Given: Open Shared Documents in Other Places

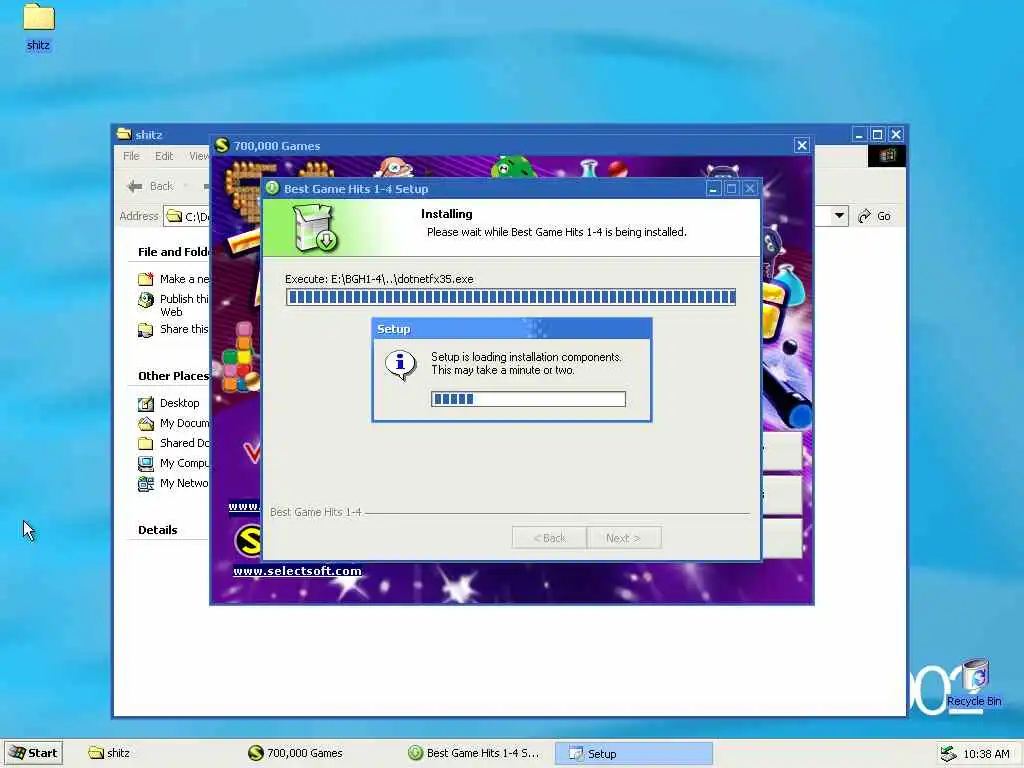Looking at the screenshot, I should (184, 443).
